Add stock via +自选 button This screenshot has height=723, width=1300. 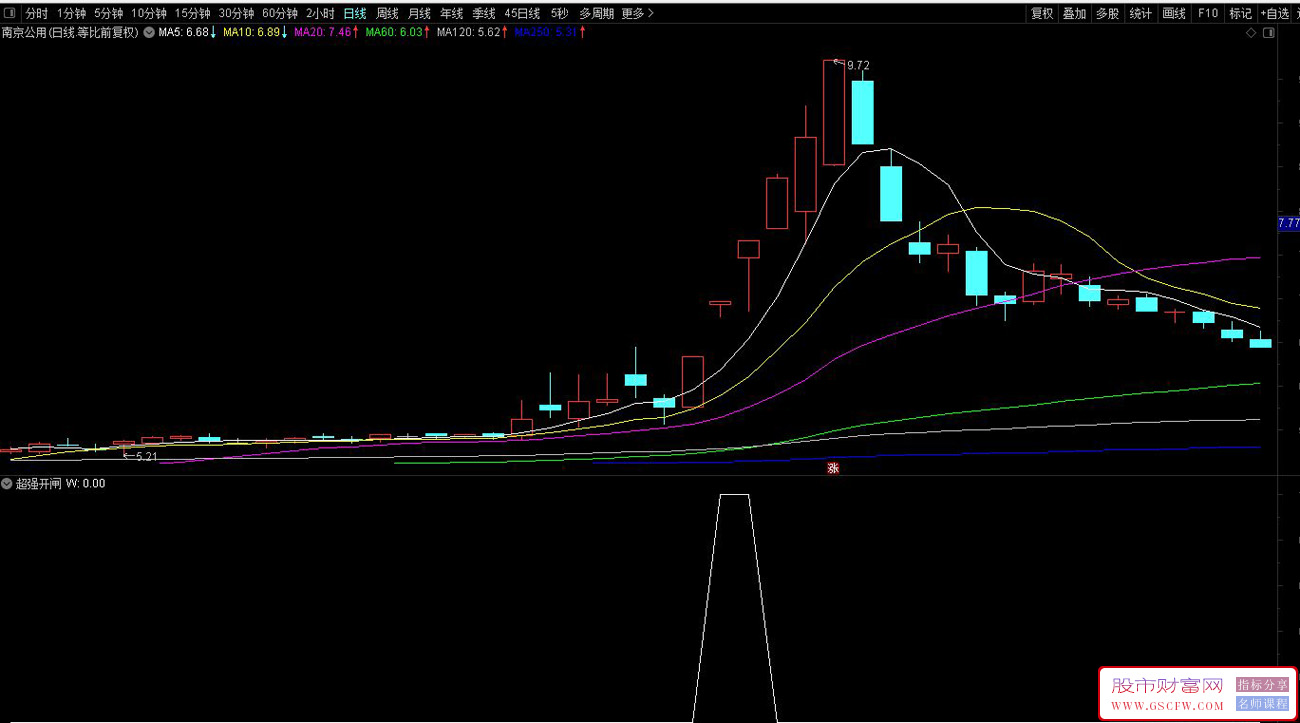tap(1273, 13)
